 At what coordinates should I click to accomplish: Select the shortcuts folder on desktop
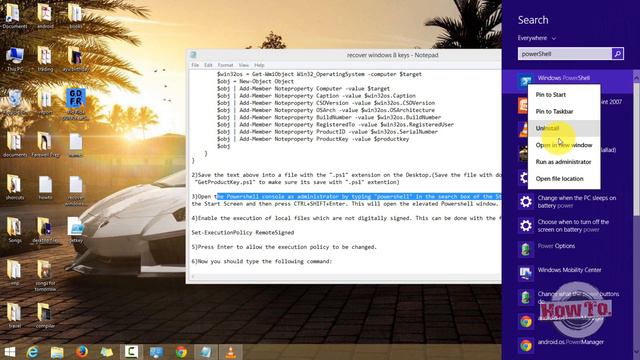pos(15,187)
